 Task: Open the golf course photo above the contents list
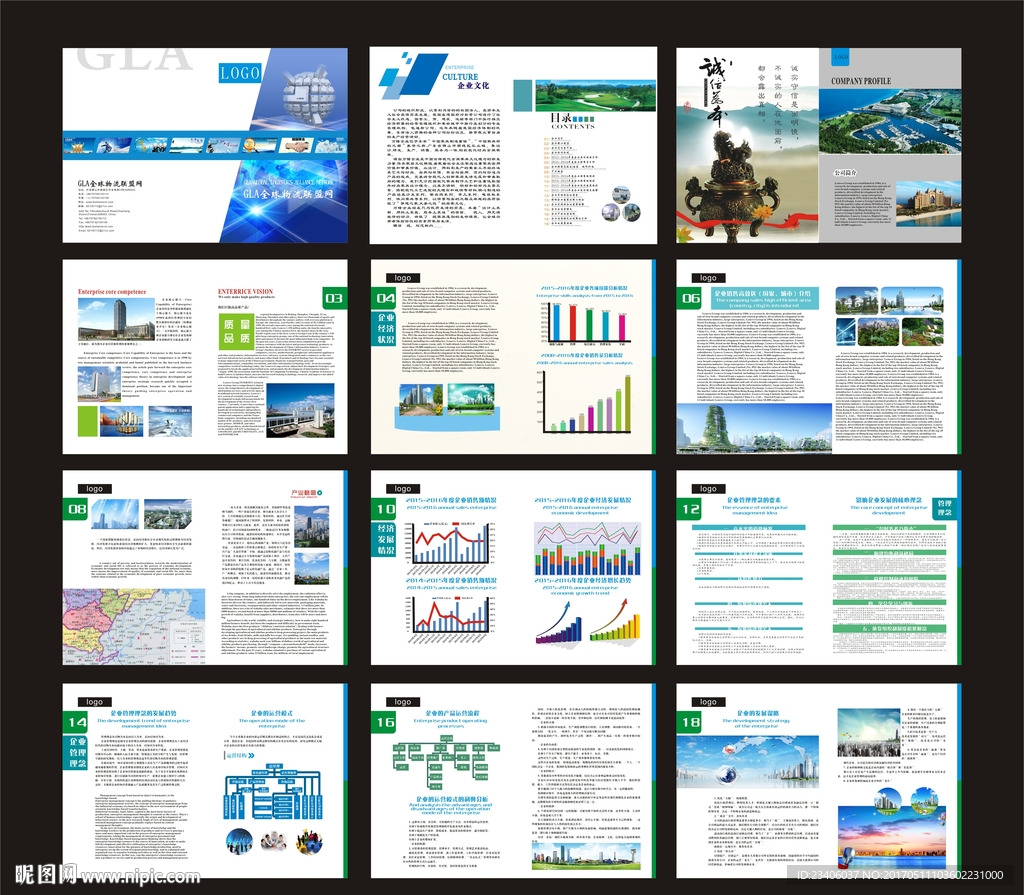click(x=596, y=95)
